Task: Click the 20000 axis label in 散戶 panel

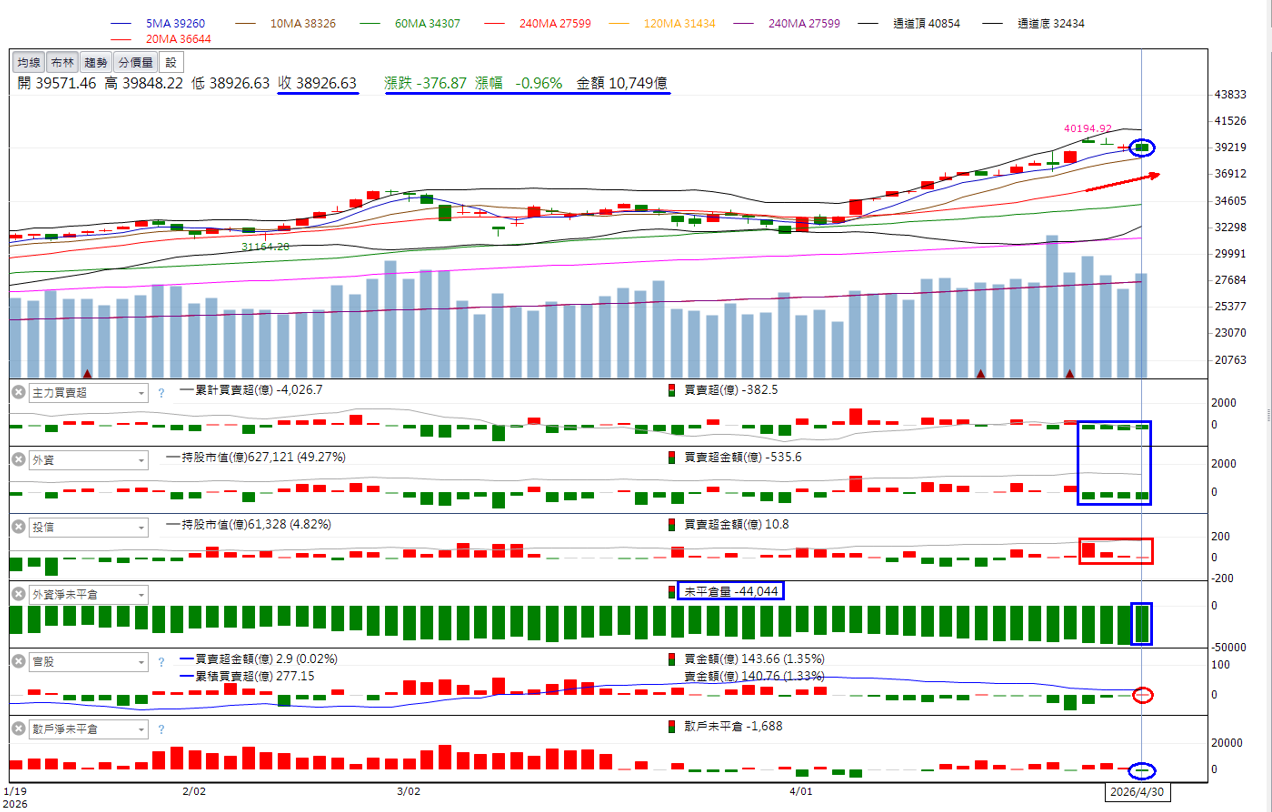Action: click(1227, 742)
